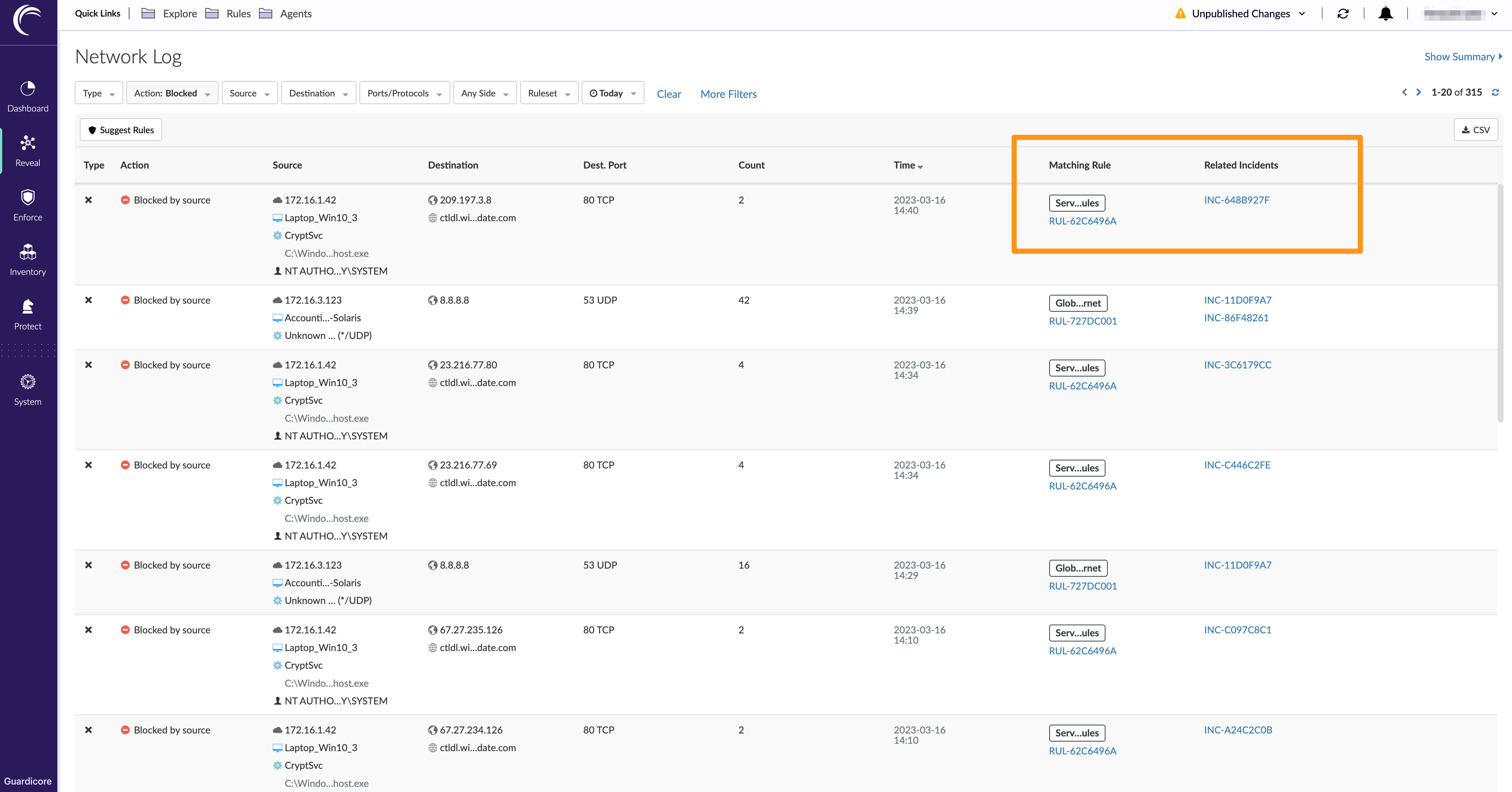Click the Matching Rule column header
The height and width of the screenshot is (792, 1512).
pos(1079,165)
